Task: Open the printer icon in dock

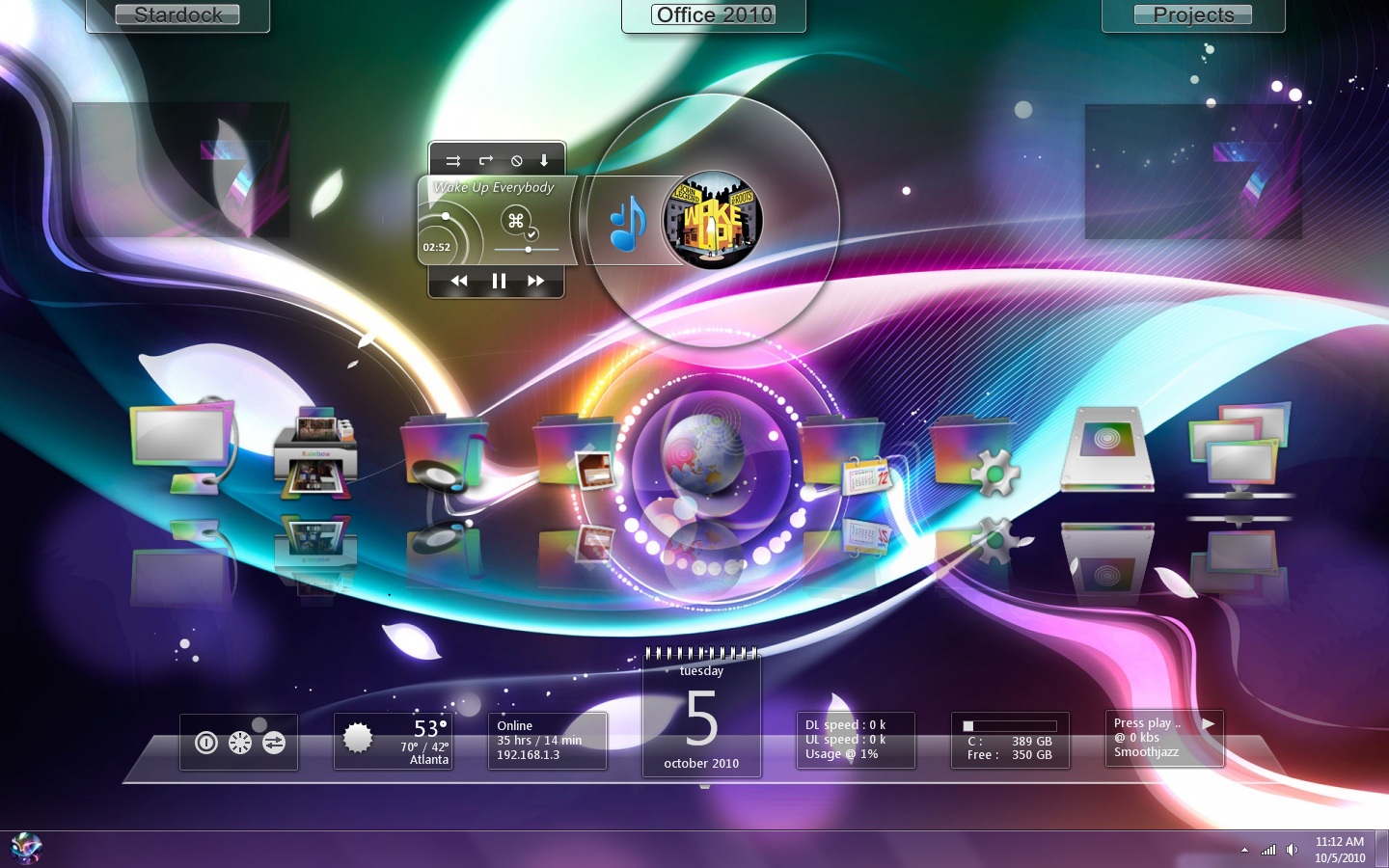Action: (314, 452)
